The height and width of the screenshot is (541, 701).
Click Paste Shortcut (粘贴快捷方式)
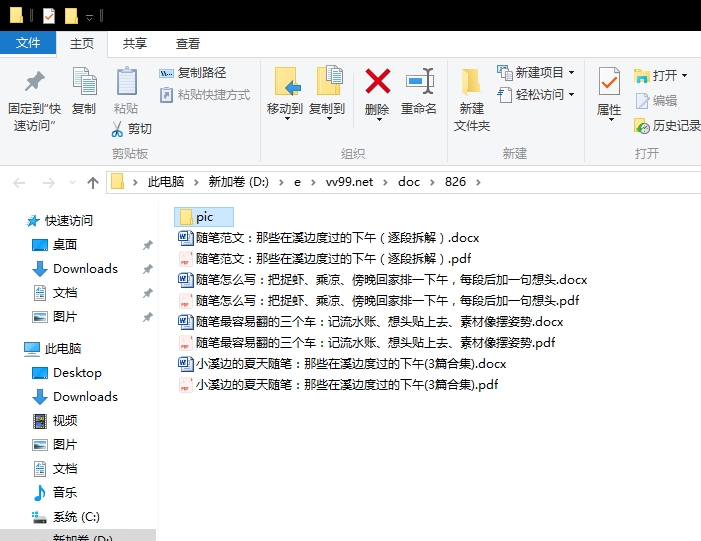[205, 95]
